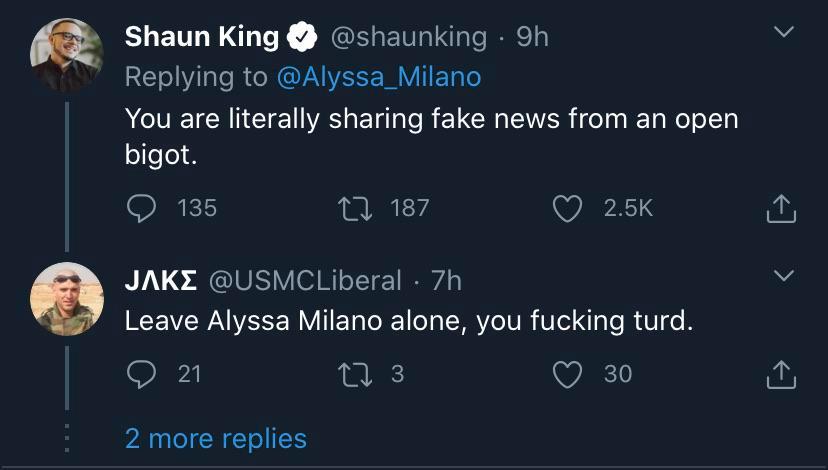The width and height of the screenshot is (828, 470).
Task: Like the @USMCLiberal tweet
Action: point(568,373)
